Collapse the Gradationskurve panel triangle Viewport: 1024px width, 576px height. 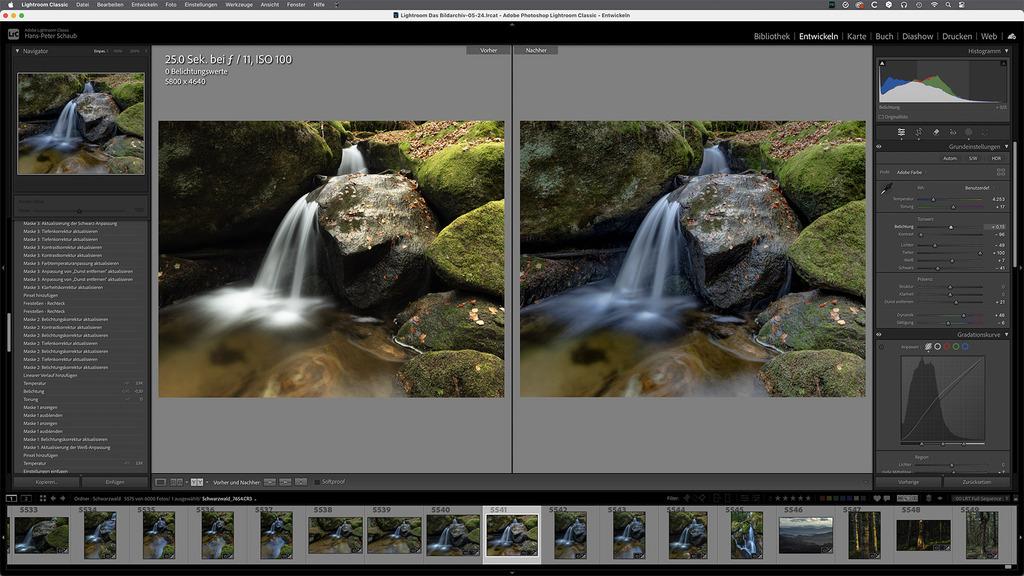click(1008, 335)
